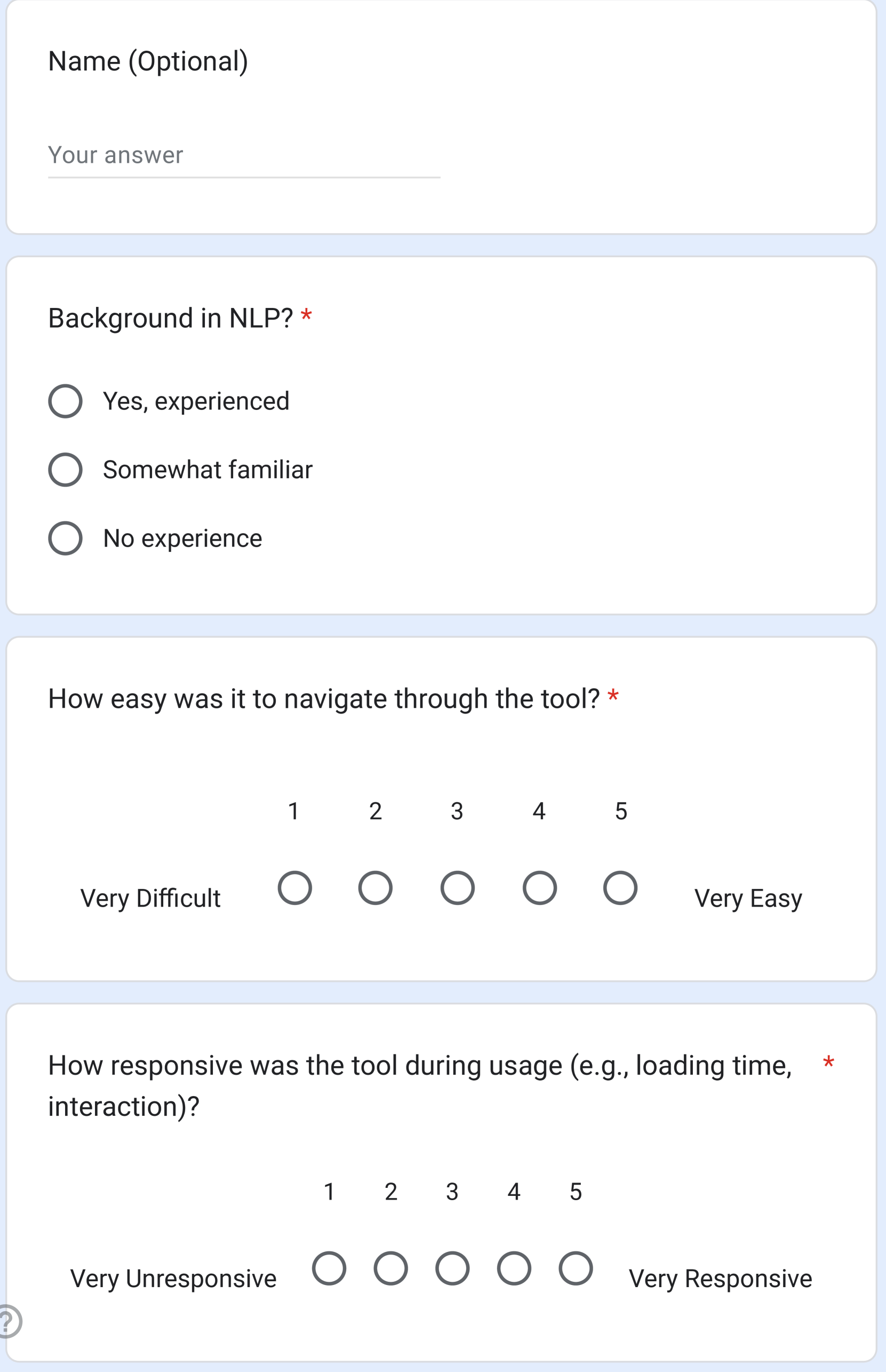
Task: Rate responsiveness as 5 (Very Responsive)
Action: (x=576, y=1268)
